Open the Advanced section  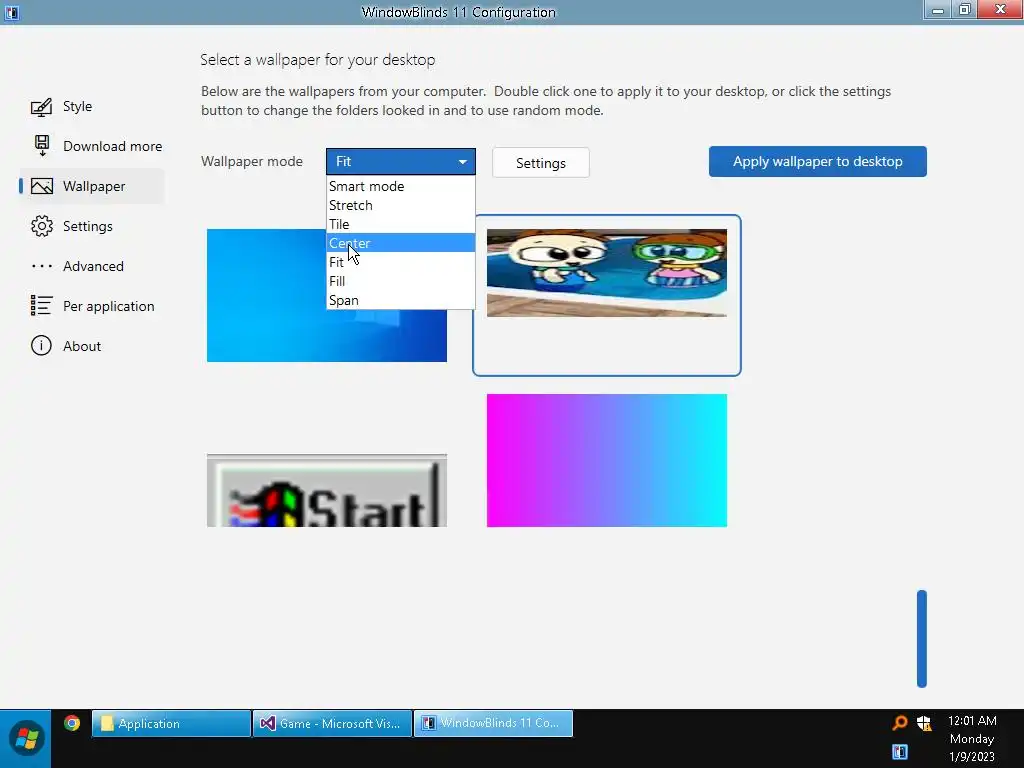(x=93, y=266)
